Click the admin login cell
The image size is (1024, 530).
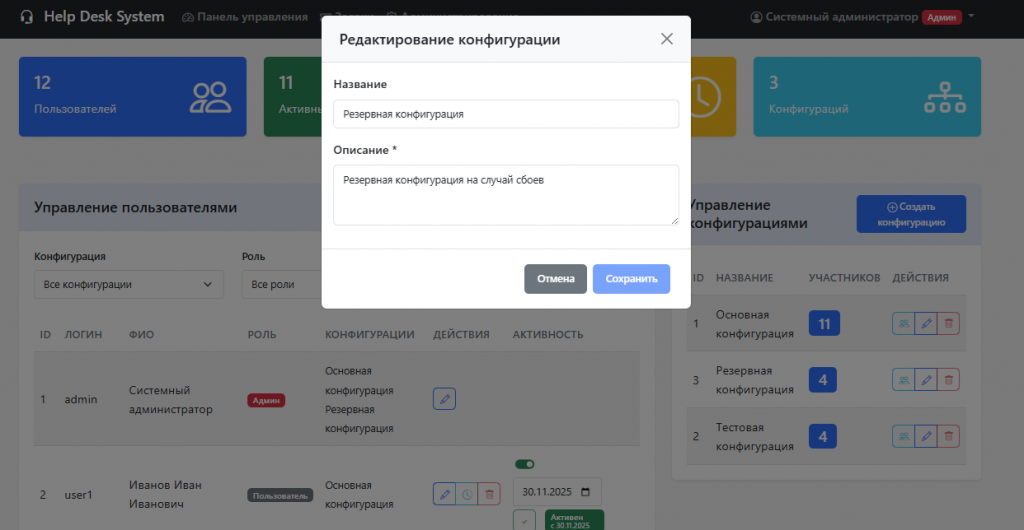[x=81, y=399]
